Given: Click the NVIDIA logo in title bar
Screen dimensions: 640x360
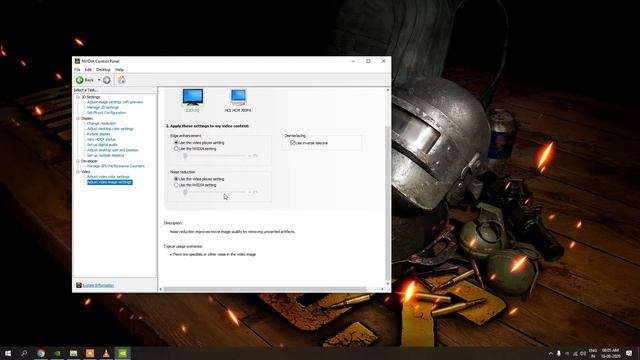Looking at the screenshot, I should click(77, 61).
